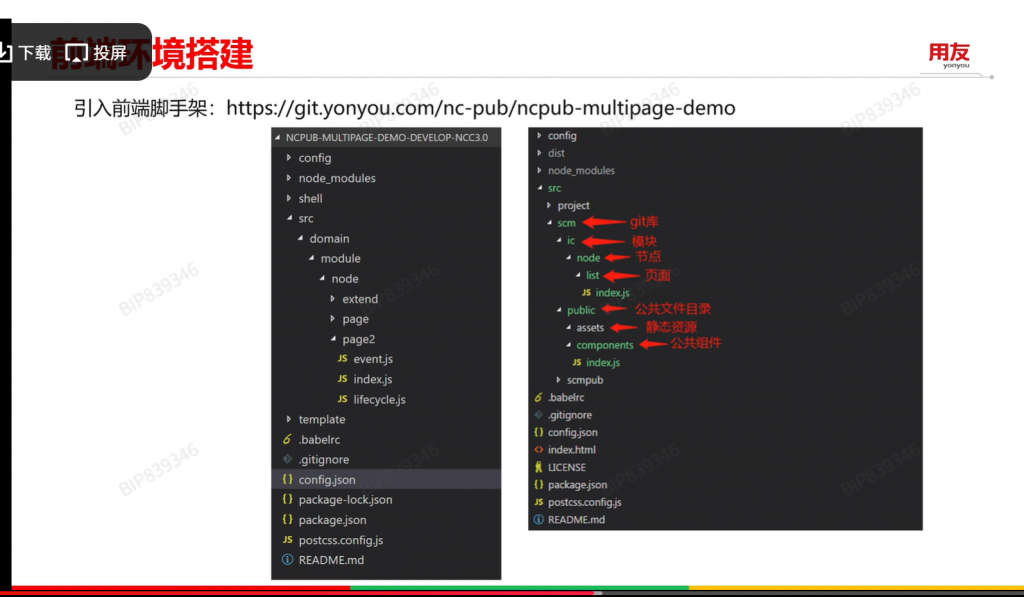Expand the template folder

289,419
